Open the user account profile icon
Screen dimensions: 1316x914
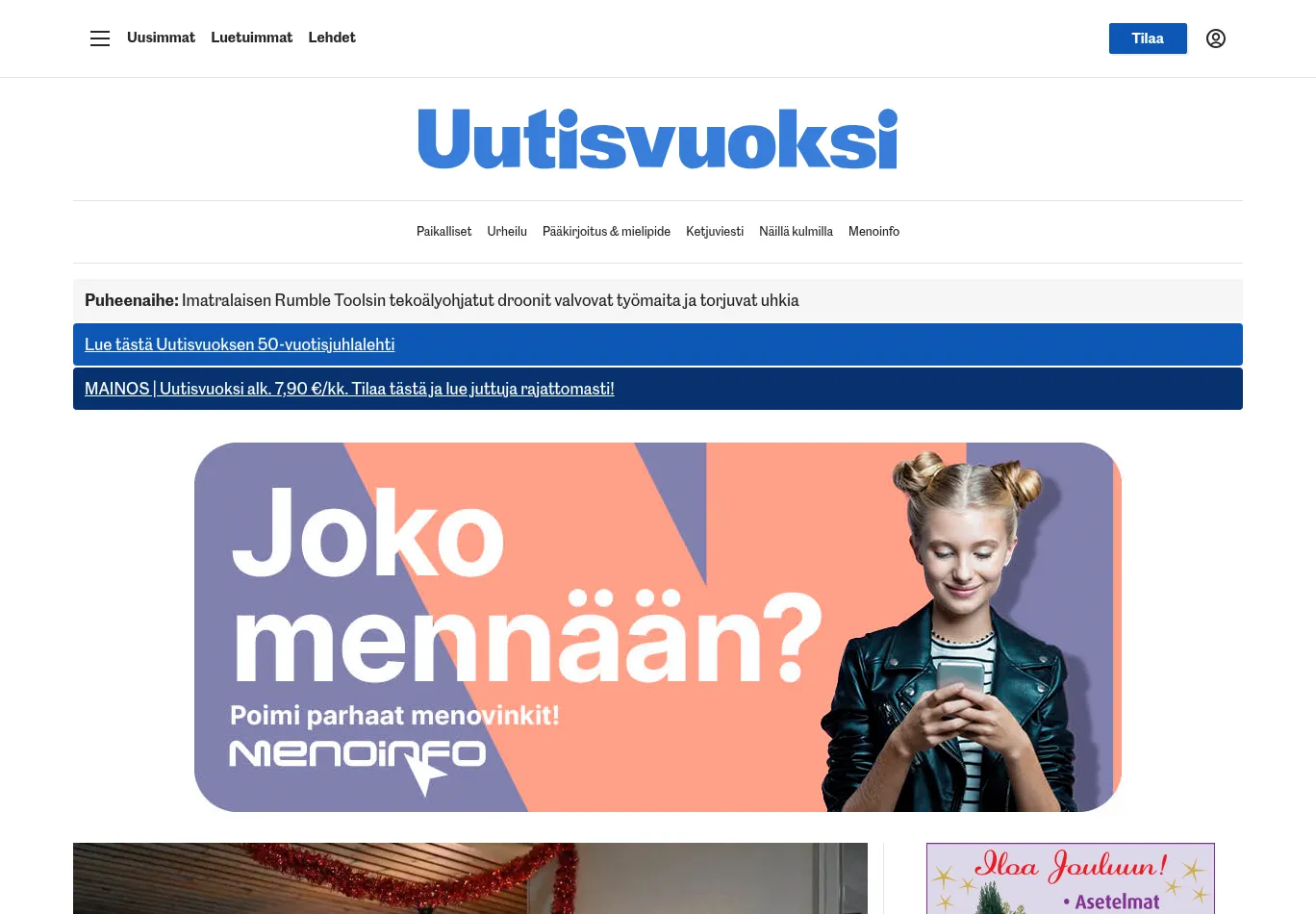[1216, 38]
